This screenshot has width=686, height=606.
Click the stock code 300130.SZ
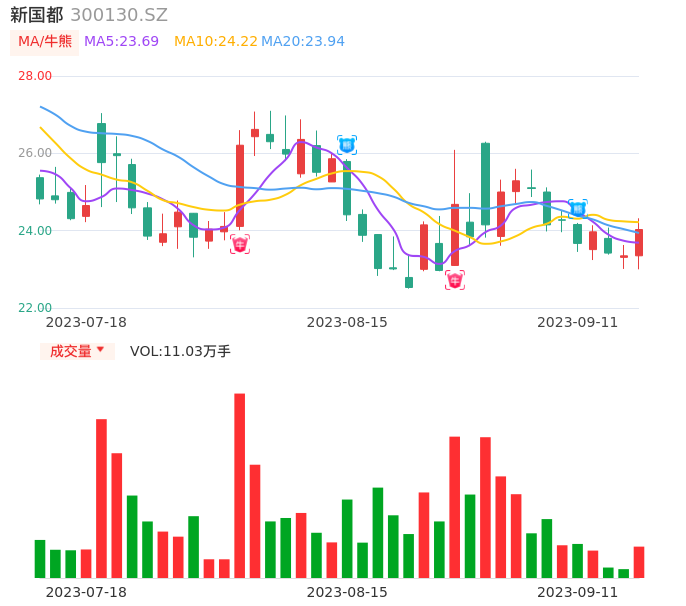pyautogui.click(x=119, y=15)
